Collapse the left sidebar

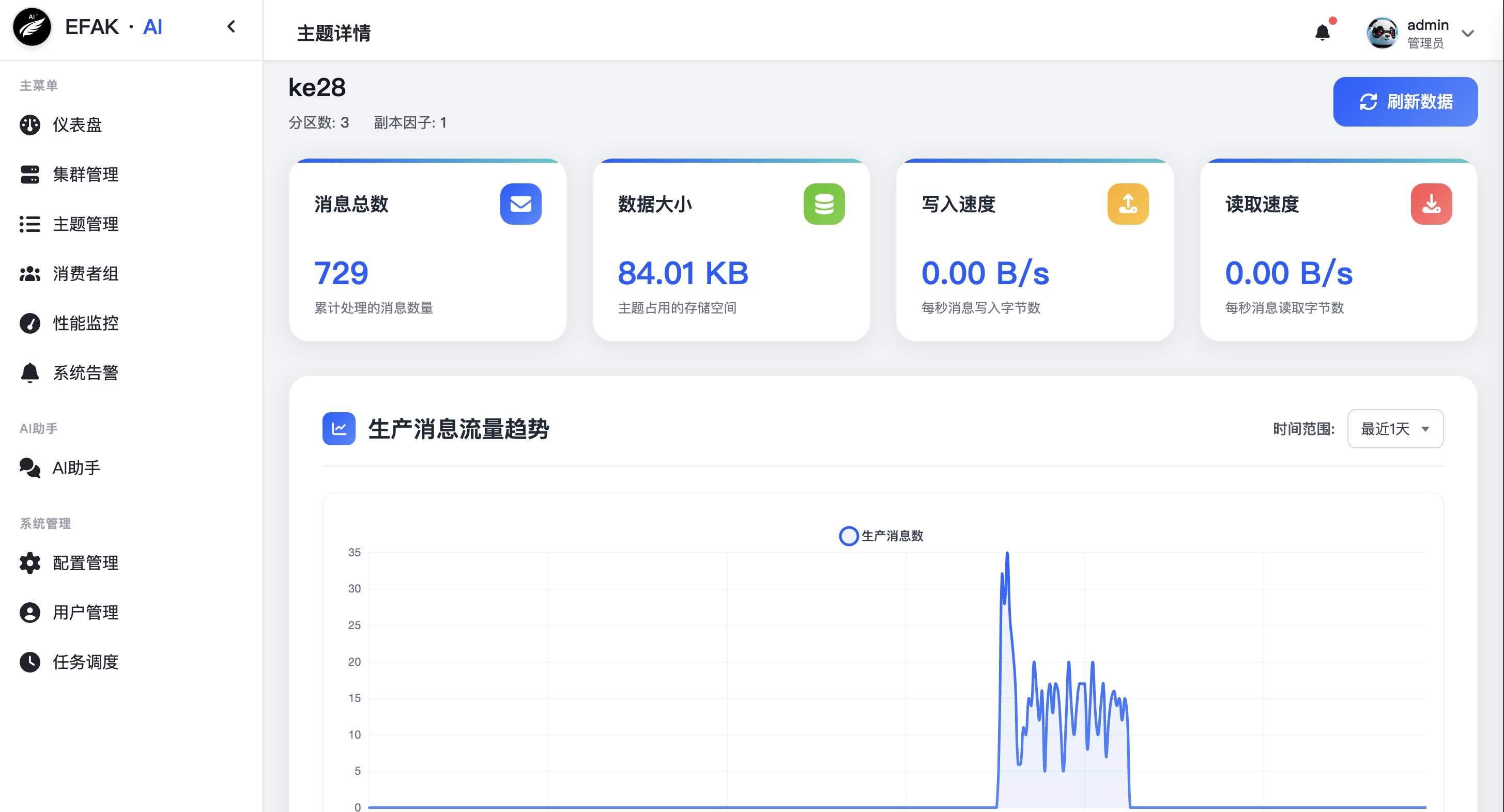(231, 27)
